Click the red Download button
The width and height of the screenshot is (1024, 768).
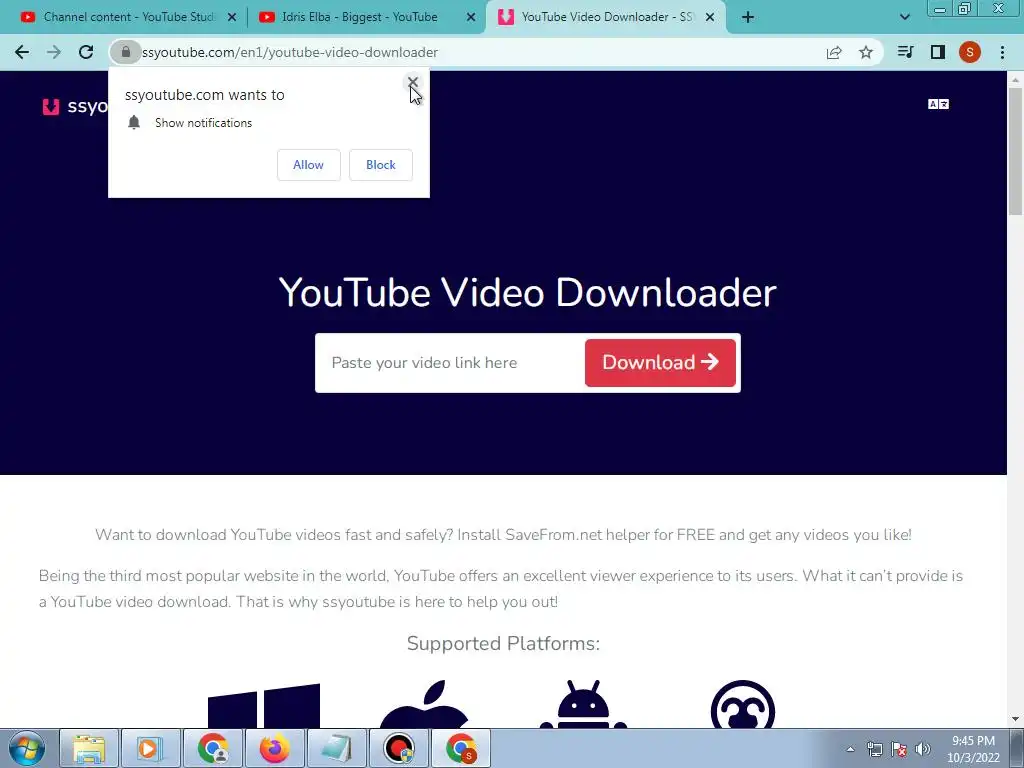tap(660, 362)
